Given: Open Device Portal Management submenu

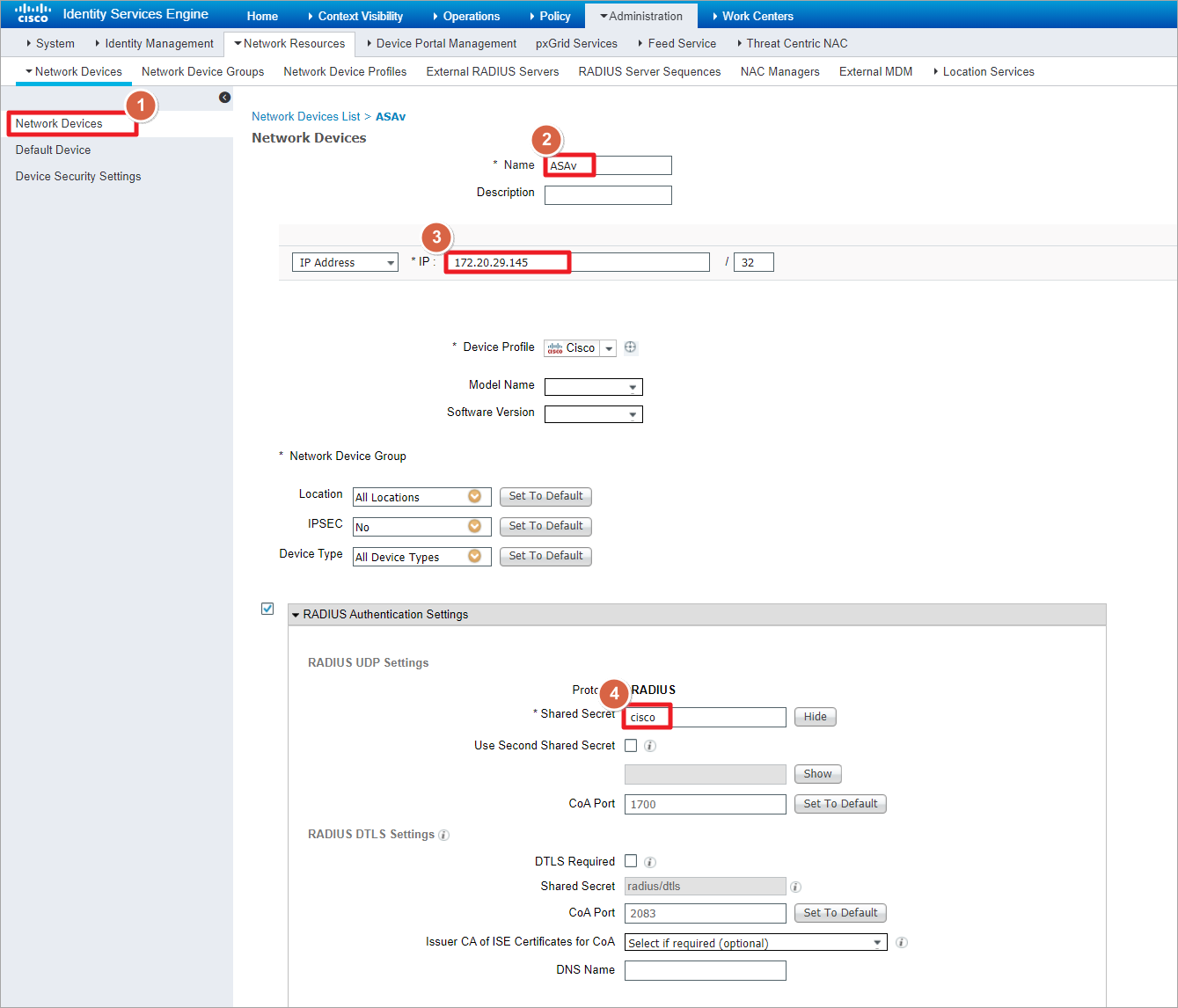Looking at the screenshot, I should coord(442,43).
